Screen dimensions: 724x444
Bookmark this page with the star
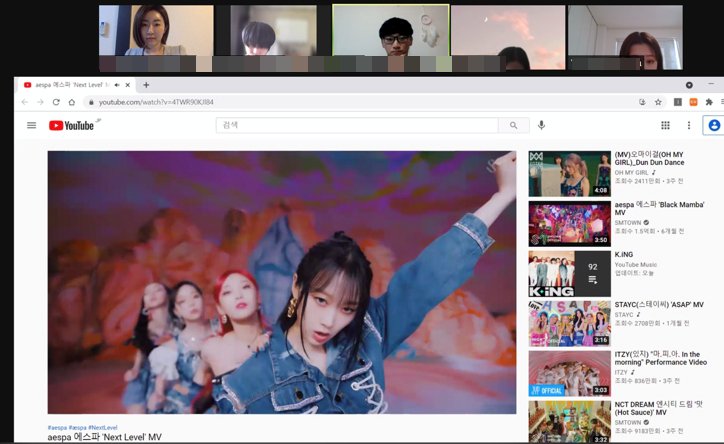658,102
